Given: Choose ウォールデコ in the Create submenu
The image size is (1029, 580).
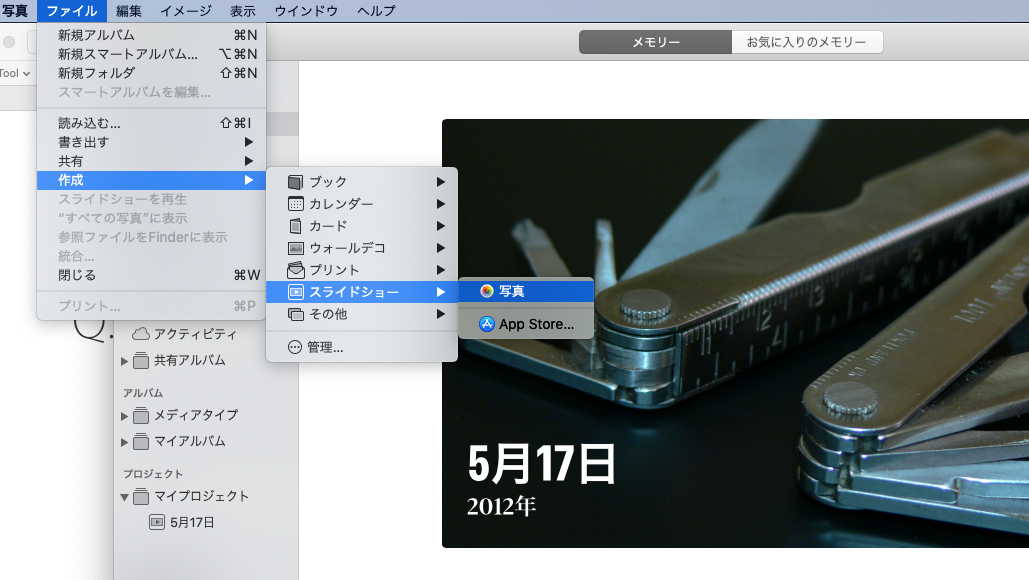Looking at the screenshot, I should click(x=362, y=248).
